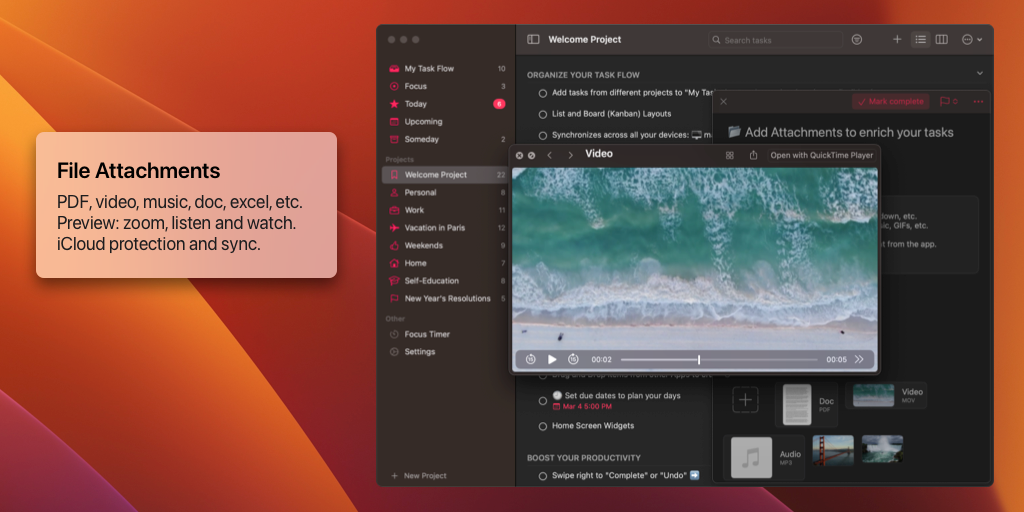The height and width of the screenshot is (512, 1024).
Task: Skip forward 15 seconds in video
Action: coord(573,359)
